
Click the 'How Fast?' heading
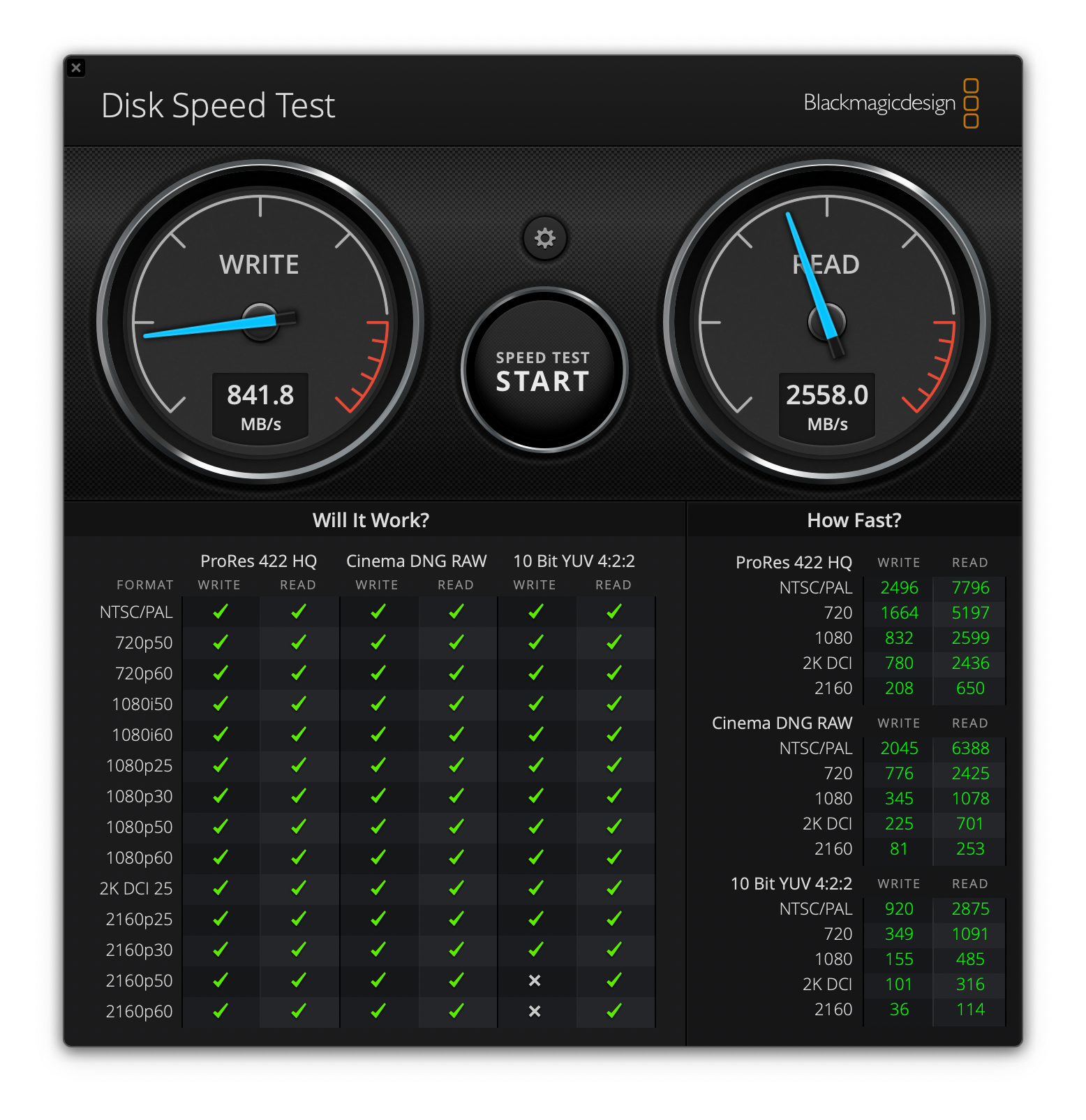[x=854, y=520]
